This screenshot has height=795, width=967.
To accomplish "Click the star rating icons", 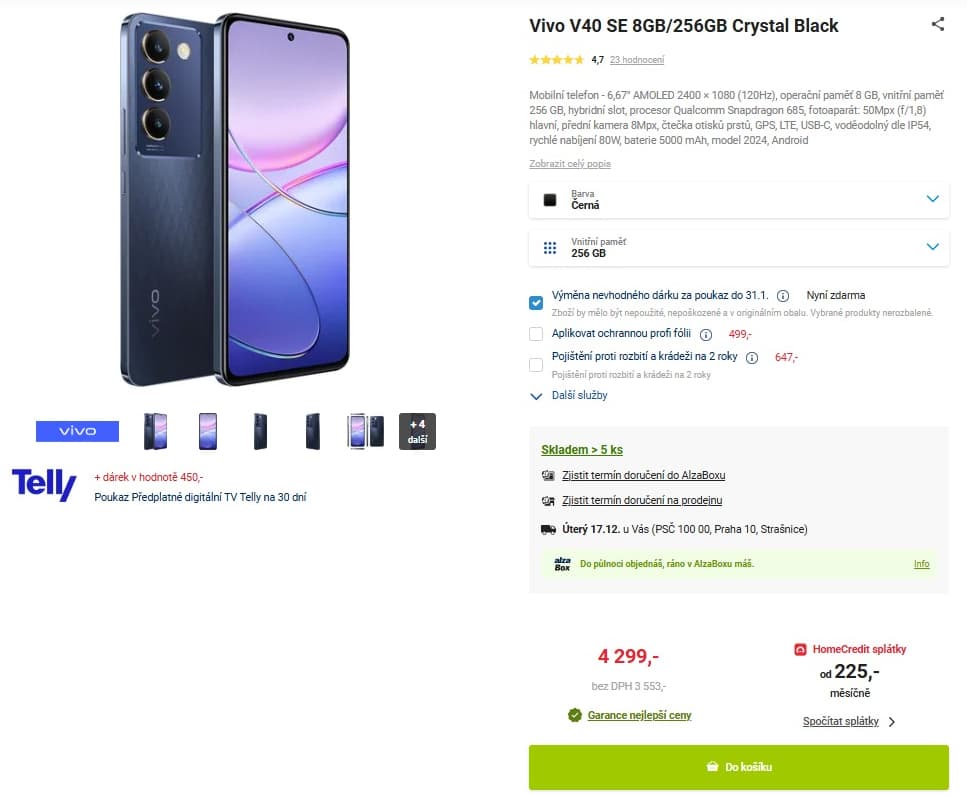I will [556, 60].
